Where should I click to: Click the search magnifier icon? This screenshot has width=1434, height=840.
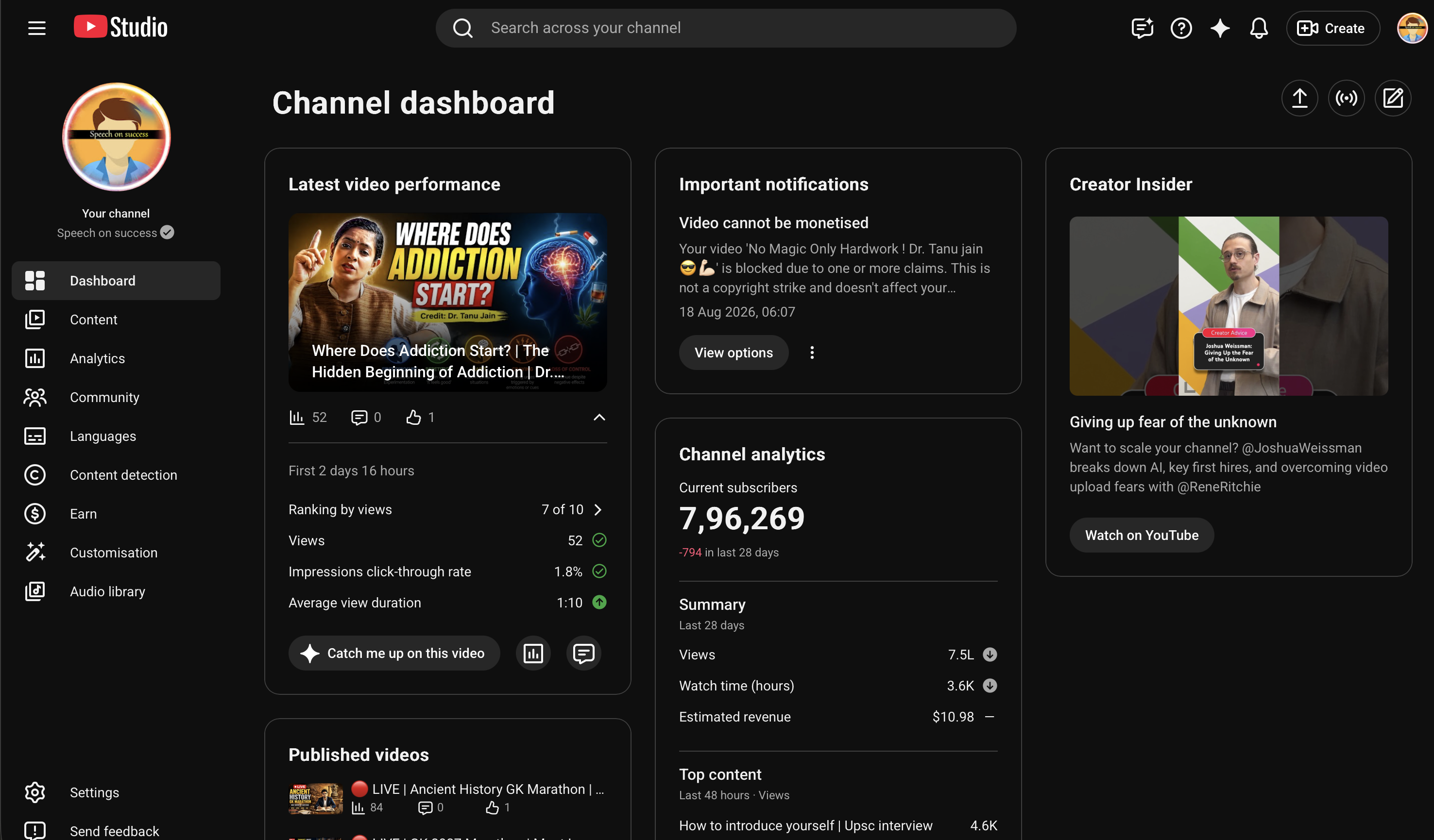coord(462,28)
